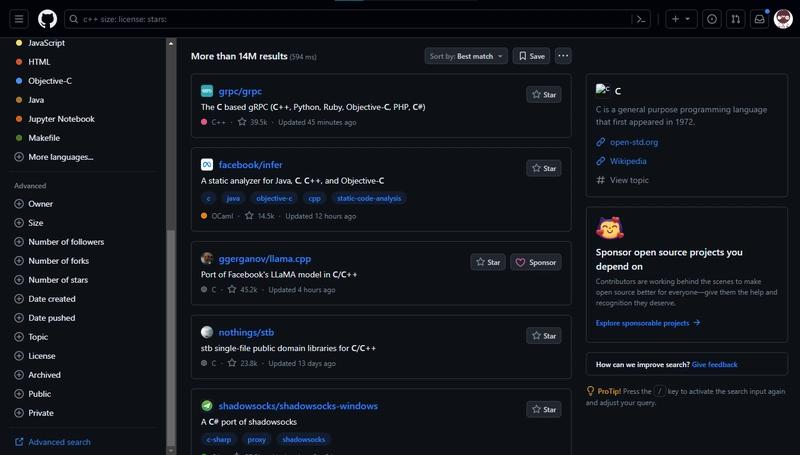Open facebook/infer repository
The height and width of the screenshot is (455, 800).
tap(250, 165)
